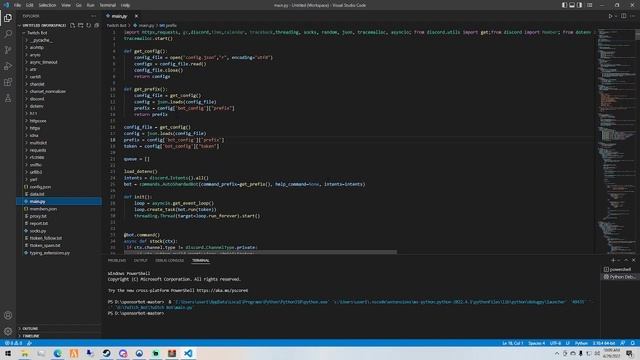Open the Help menu
Image resolution: width=640 pixels, height=360 pixels.
(x=125, y=5)
